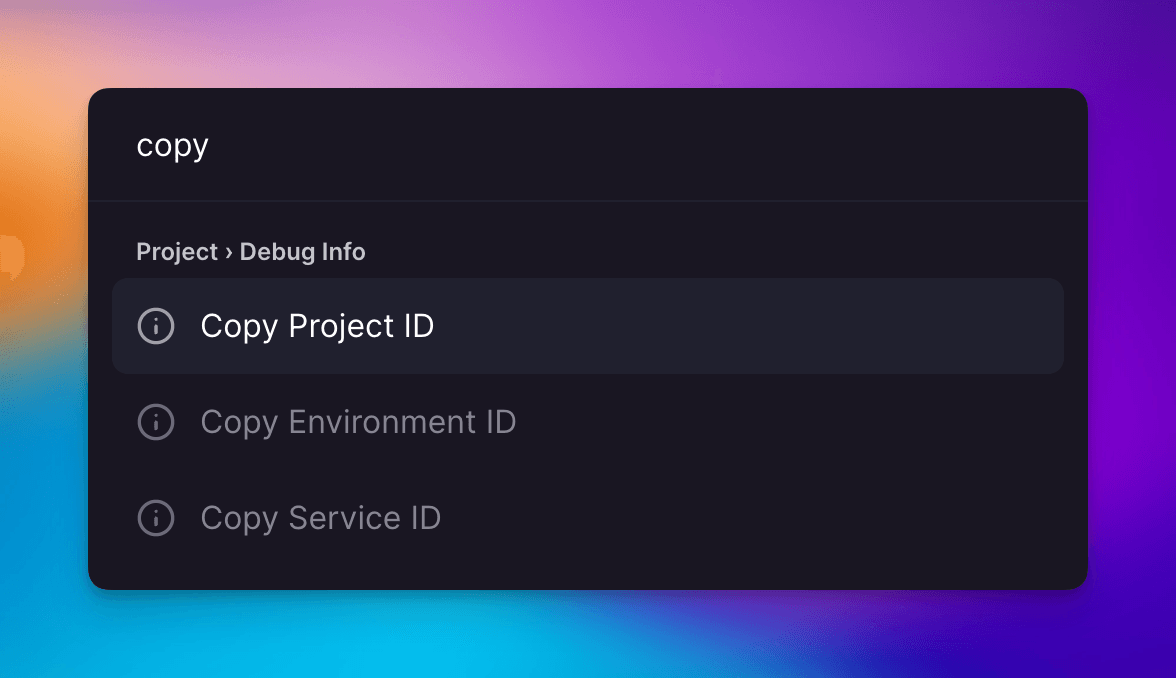Image resolution: width=1176 pixels, height=678 pixels.
Task: Open the Project › Debug Info section header
Action: (250, 252)
